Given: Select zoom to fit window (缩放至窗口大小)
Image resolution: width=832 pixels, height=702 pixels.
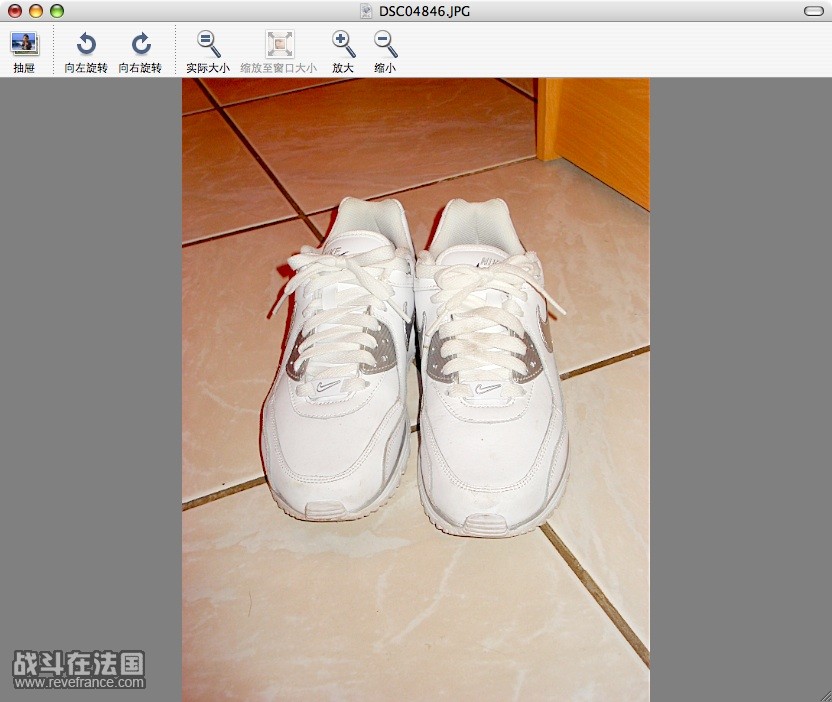Looking at the screenshot, I should [279, 51].
